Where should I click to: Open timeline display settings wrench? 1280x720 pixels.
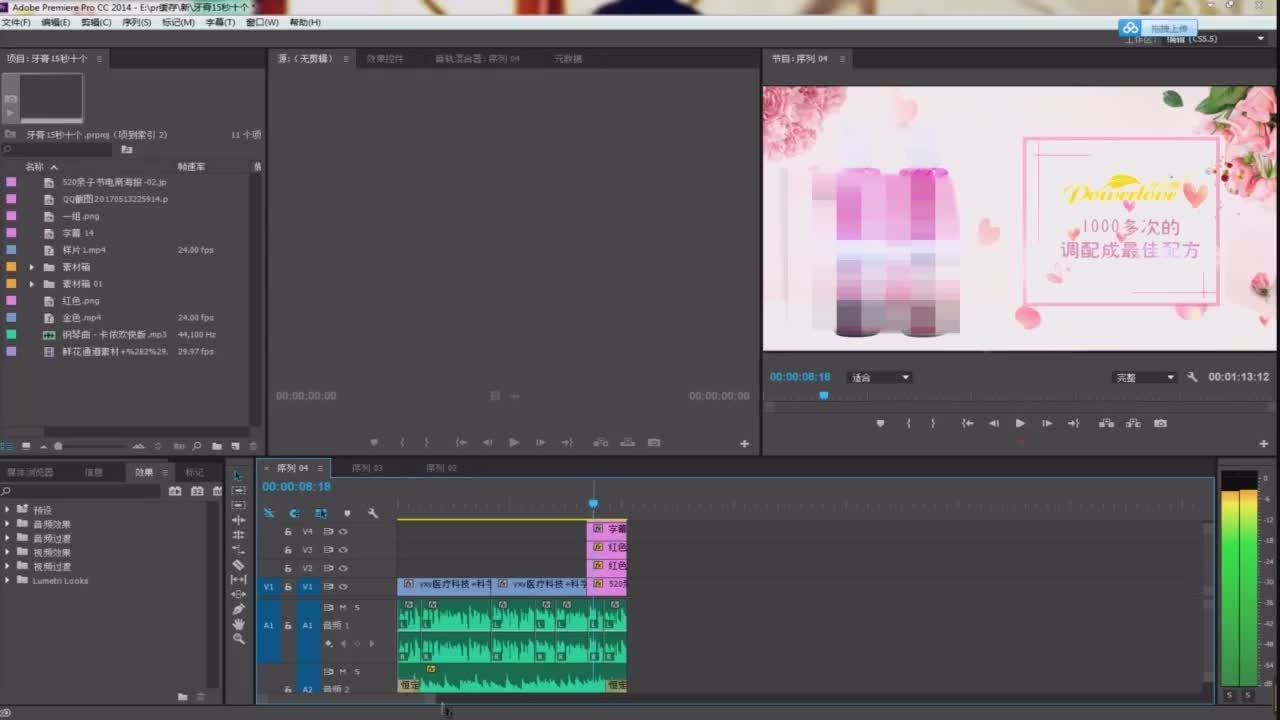(x=373, y=513)
